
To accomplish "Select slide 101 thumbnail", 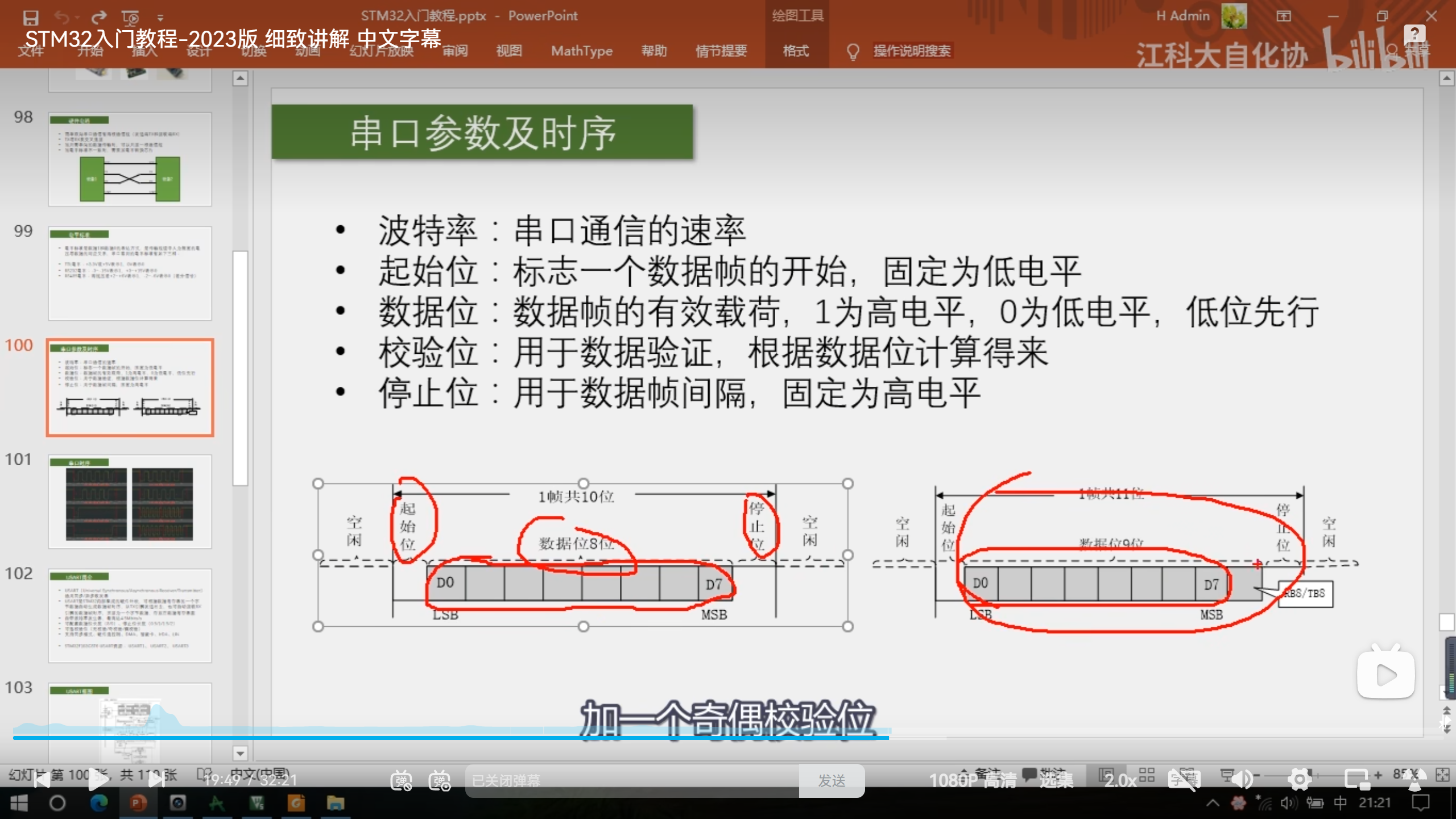I will [x=130, y=502].
